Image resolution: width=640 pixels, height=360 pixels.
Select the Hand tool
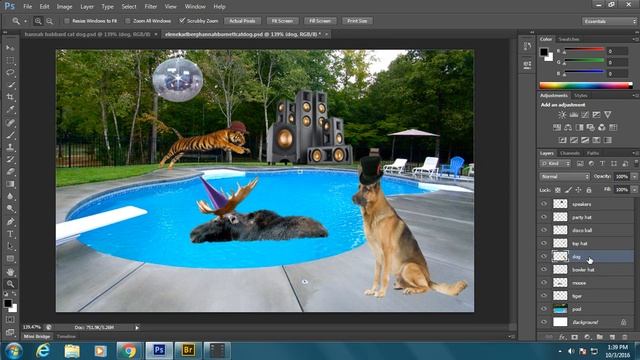tap(10, 271)
